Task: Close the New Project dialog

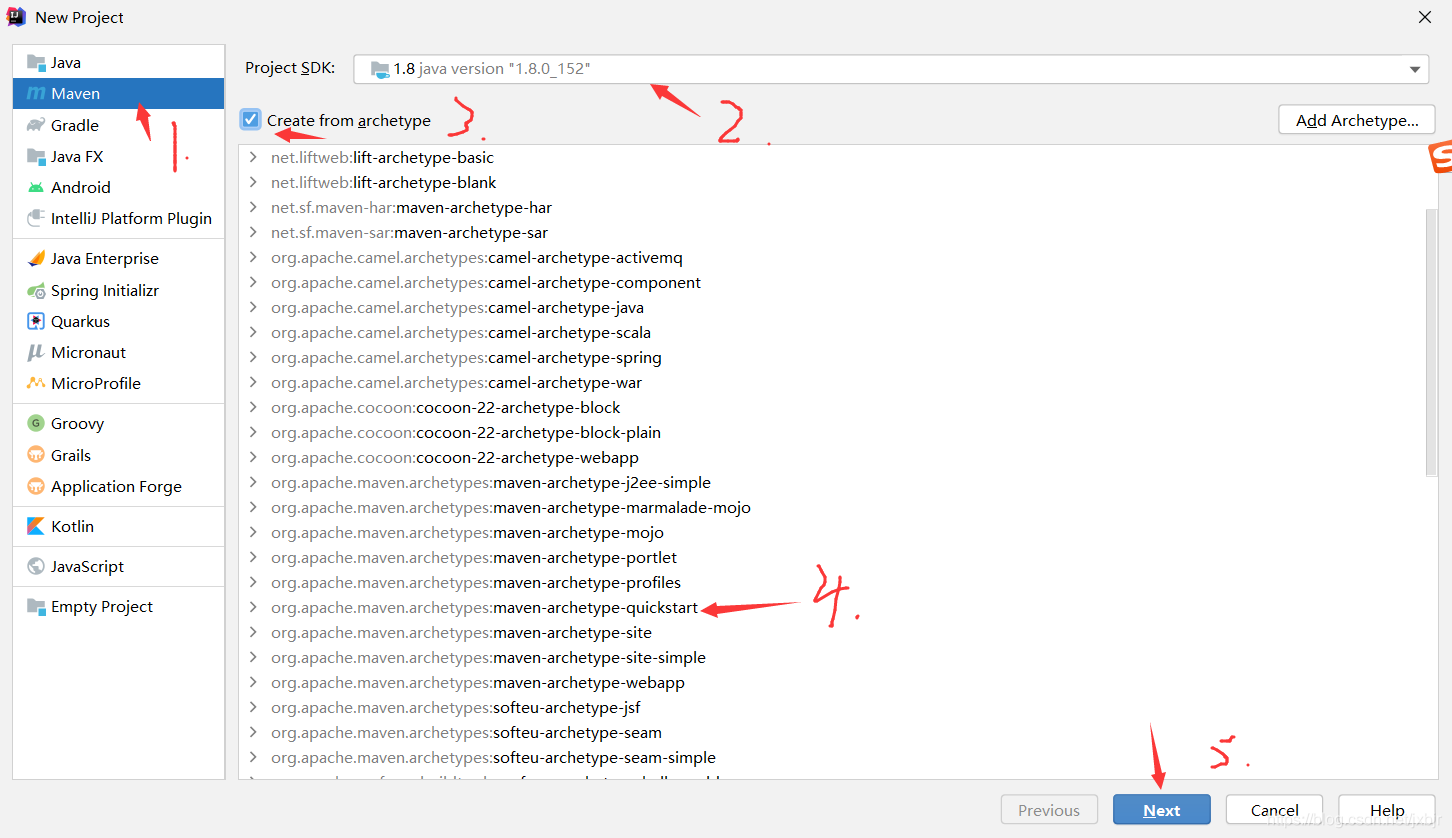Action: 1425,17
